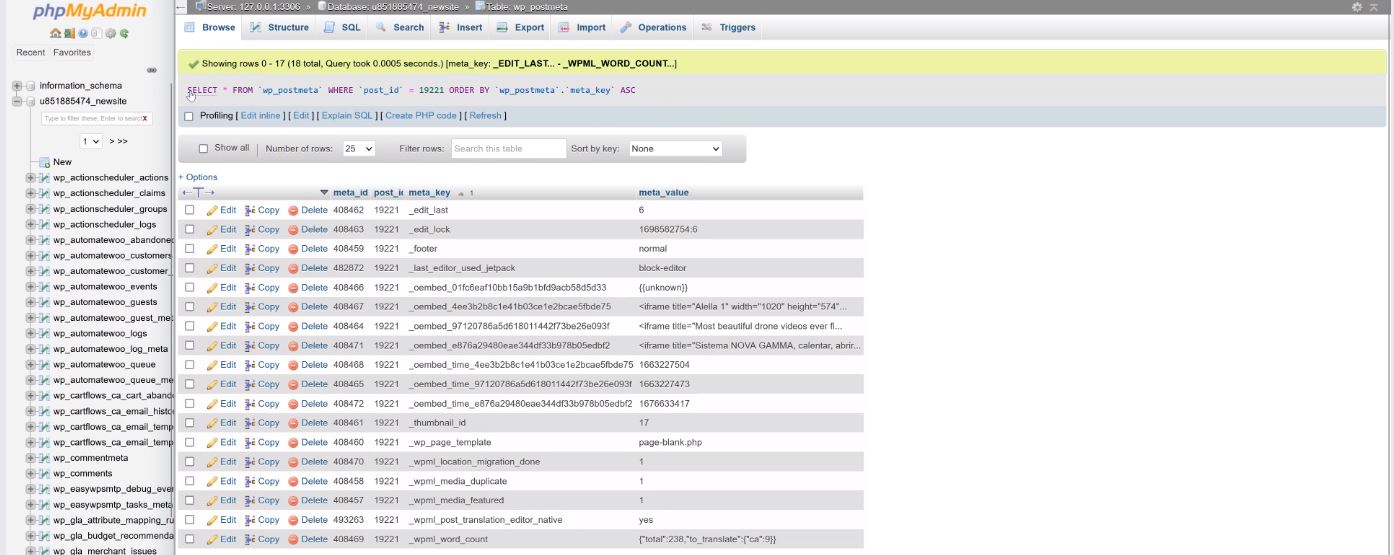Sort by the meta_key column header
The width and height of the screenshot is (1394, 555).
pos(429,192)
